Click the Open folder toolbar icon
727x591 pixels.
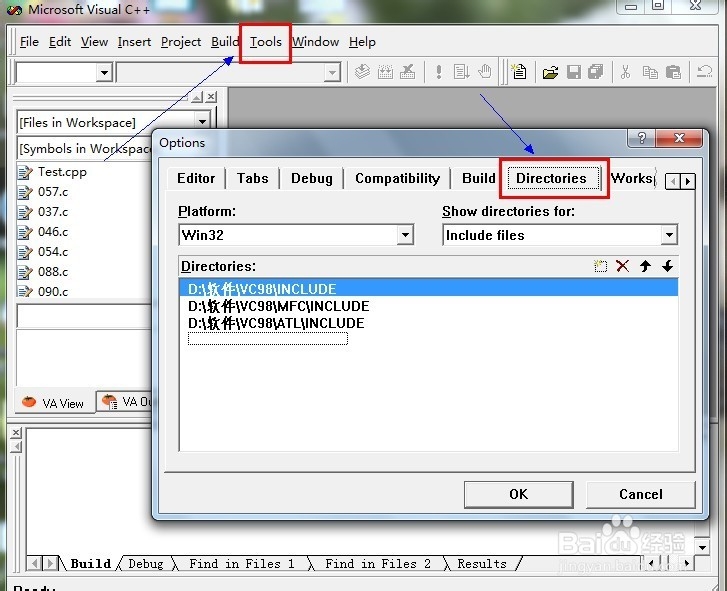click(x=550, y=72)
